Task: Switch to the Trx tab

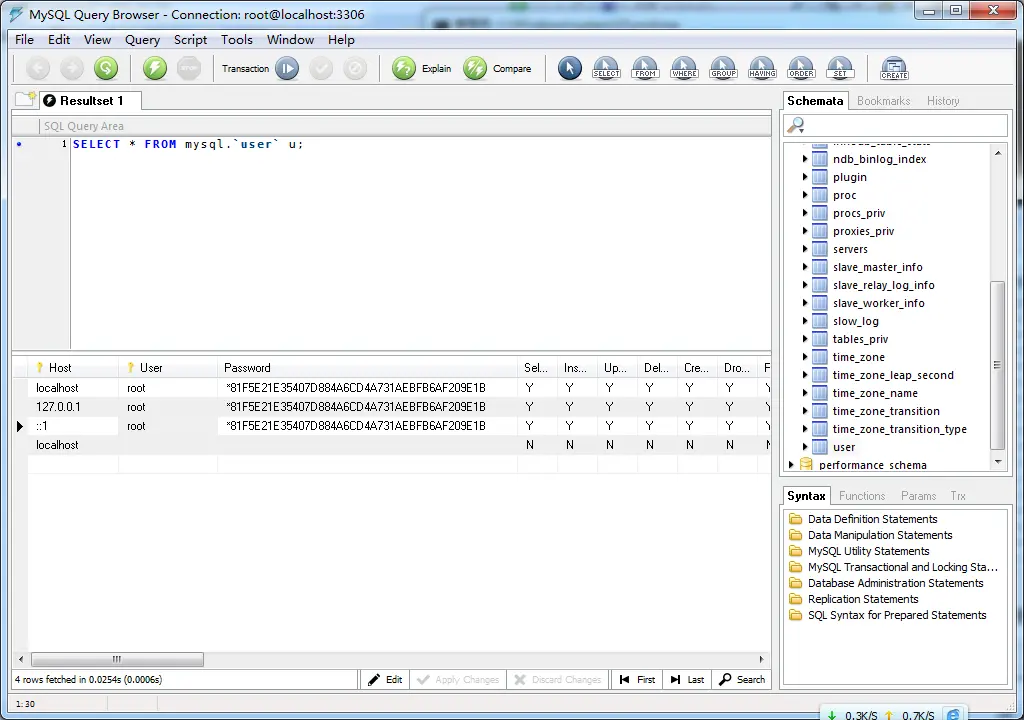Action: coord(957,496)
